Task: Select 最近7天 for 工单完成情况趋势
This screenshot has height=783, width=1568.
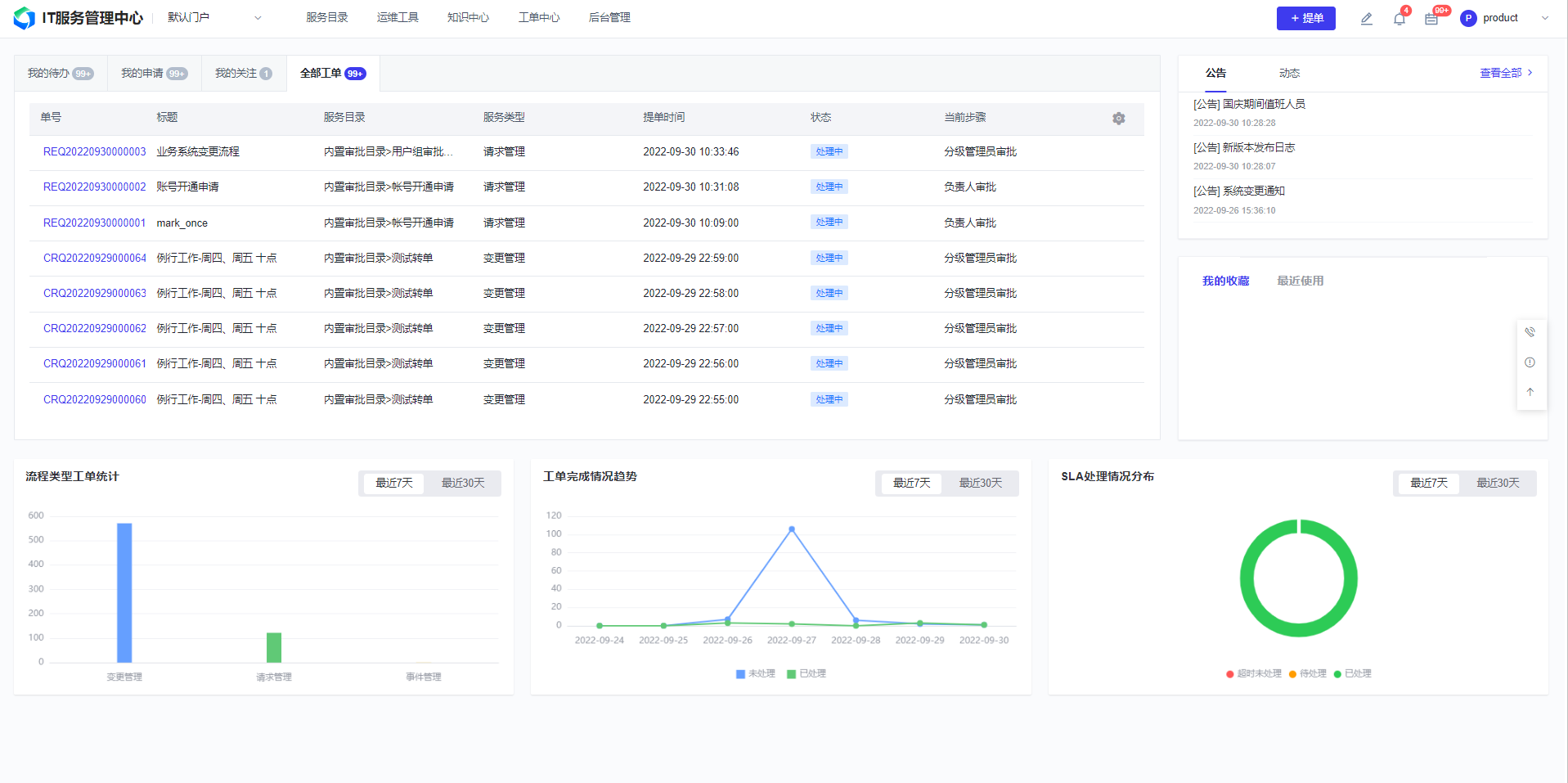Action: point(911,484)
